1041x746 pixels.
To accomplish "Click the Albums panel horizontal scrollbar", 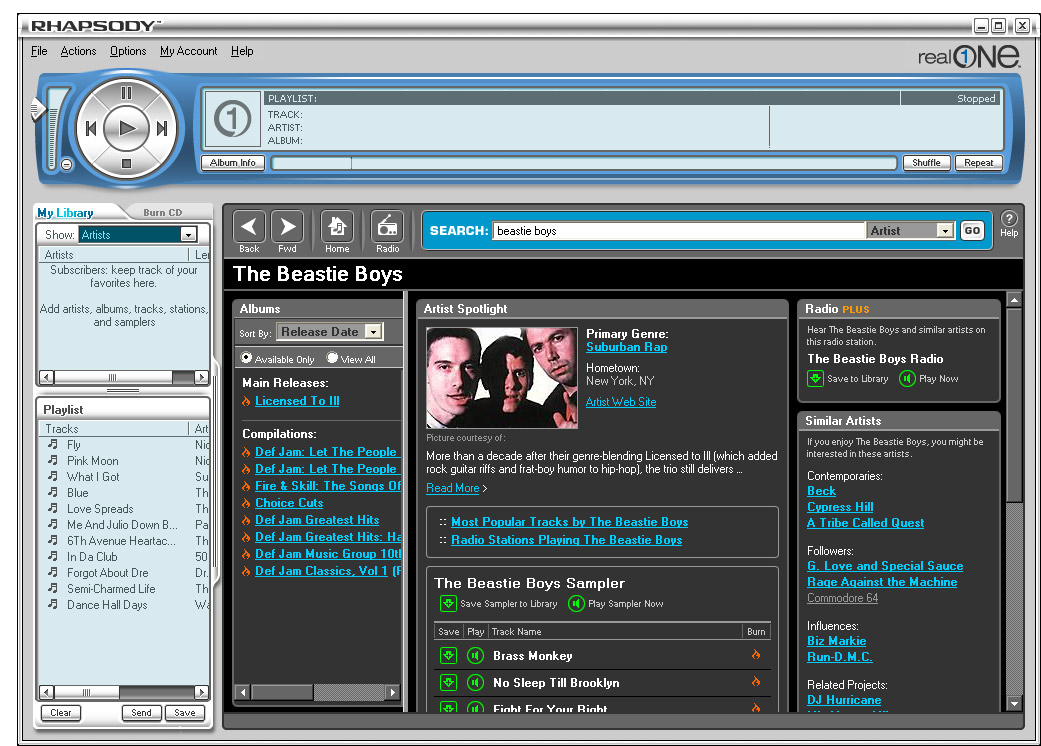I will (x=318, y=692).
